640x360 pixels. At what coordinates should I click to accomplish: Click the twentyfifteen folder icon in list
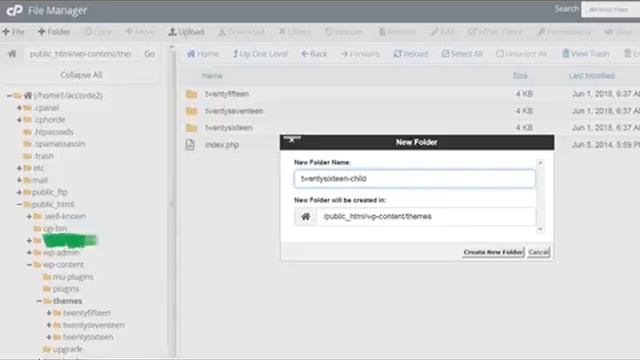point(191,94)
